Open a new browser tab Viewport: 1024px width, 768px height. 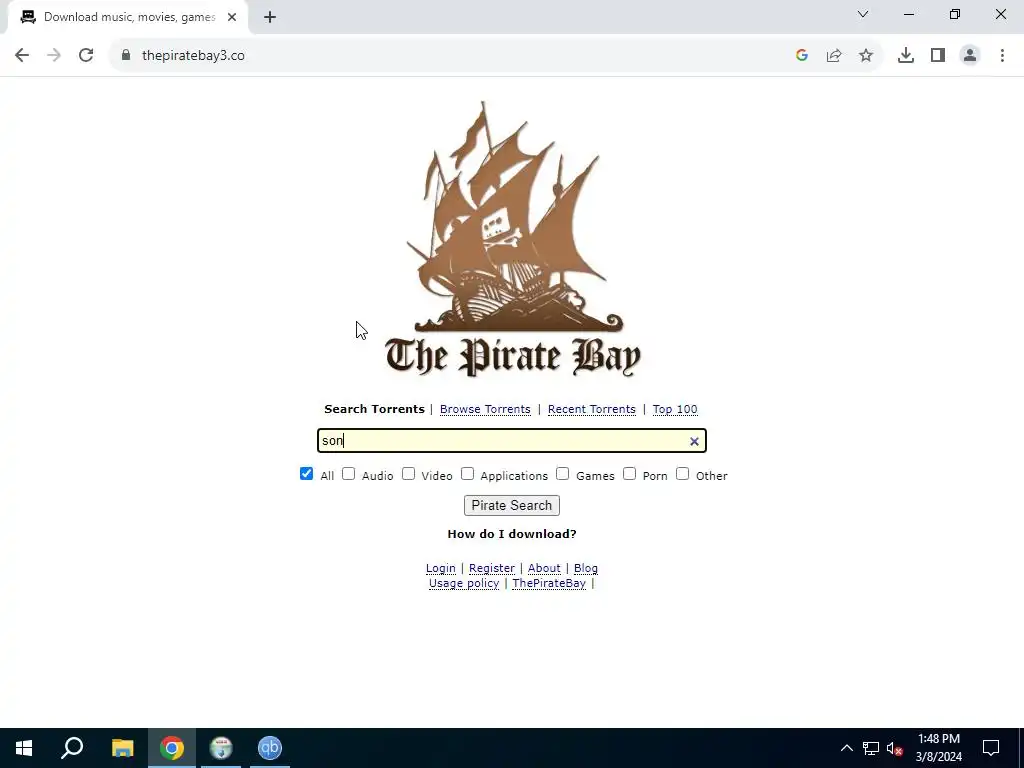click(x=270, y=17)
